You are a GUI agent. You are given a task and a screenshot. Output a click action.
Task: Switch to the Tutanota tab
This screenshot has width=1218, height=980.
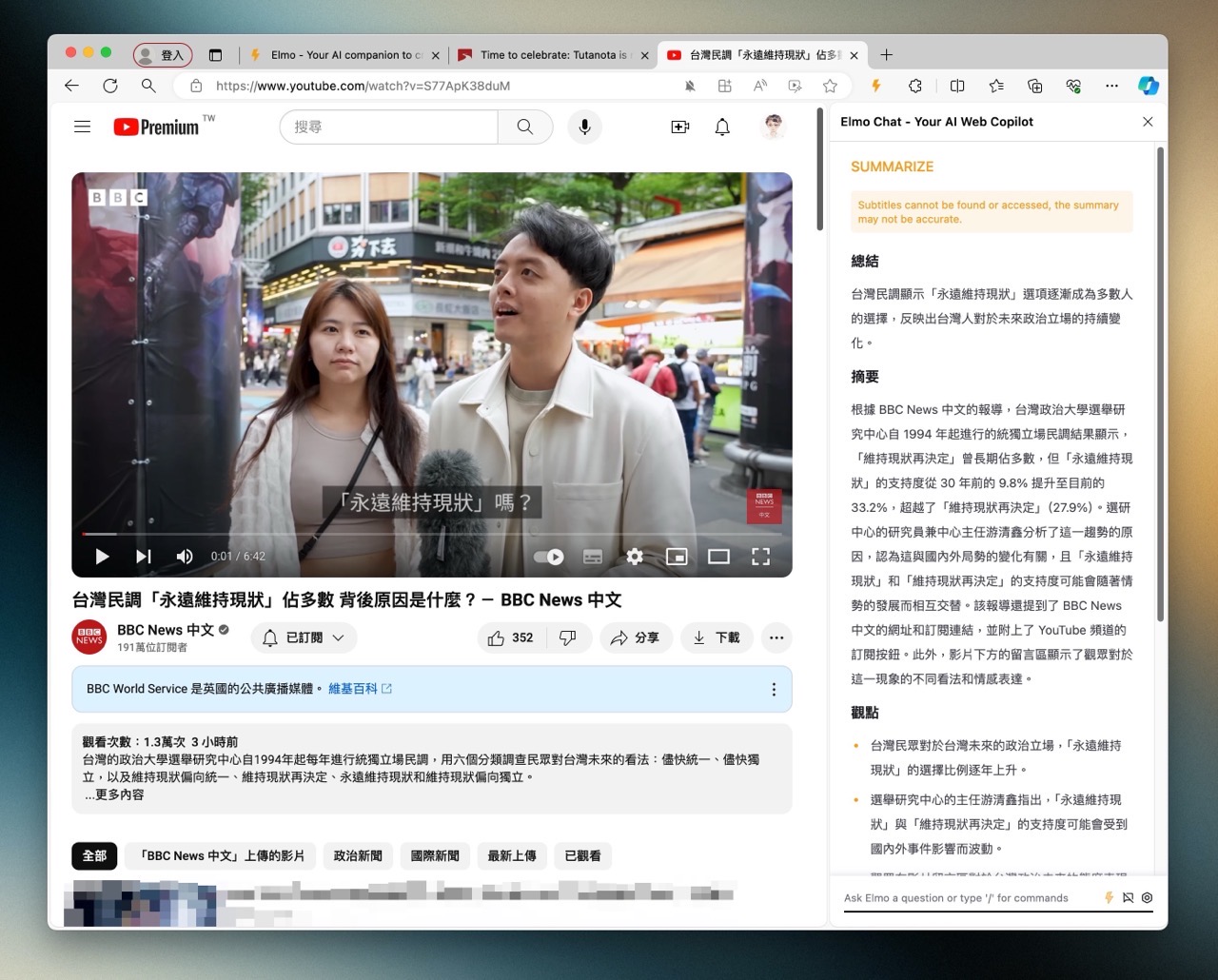[x=552, y=55]
